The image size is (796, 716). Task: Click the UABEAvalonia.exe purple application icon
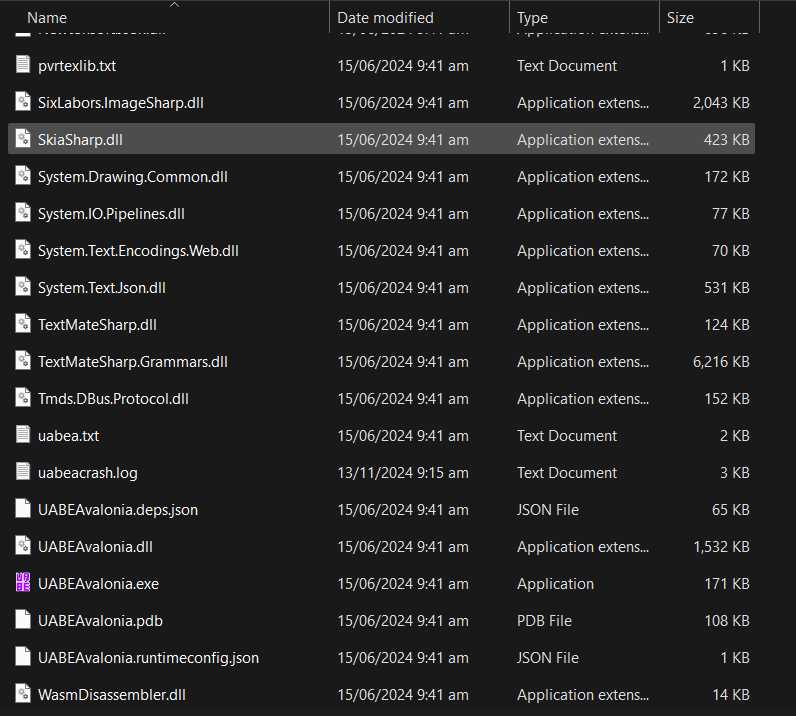point(23,582)
